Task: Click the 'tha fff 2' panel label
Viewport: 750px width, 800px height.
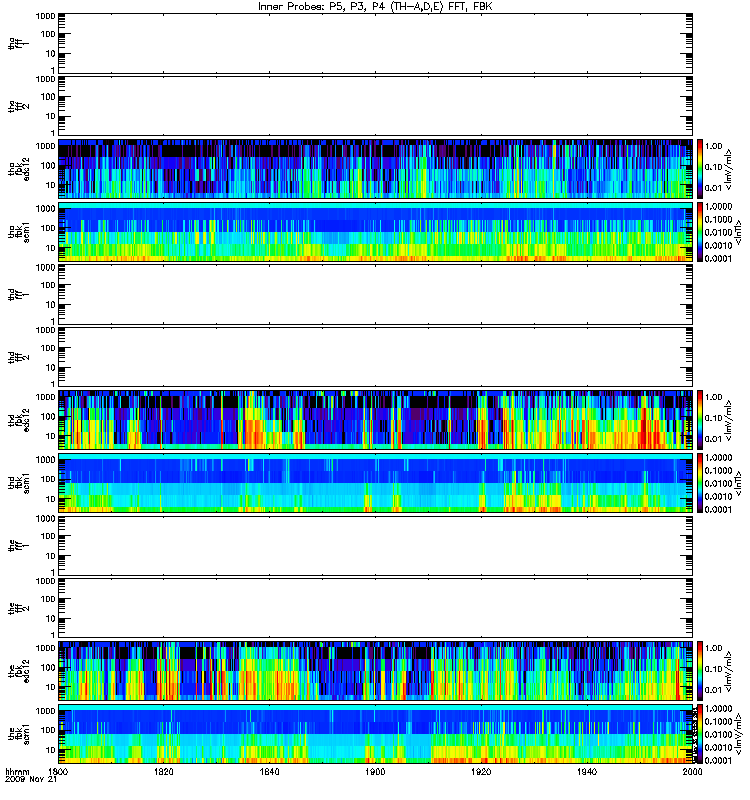Action: click(x=18, y=106)
